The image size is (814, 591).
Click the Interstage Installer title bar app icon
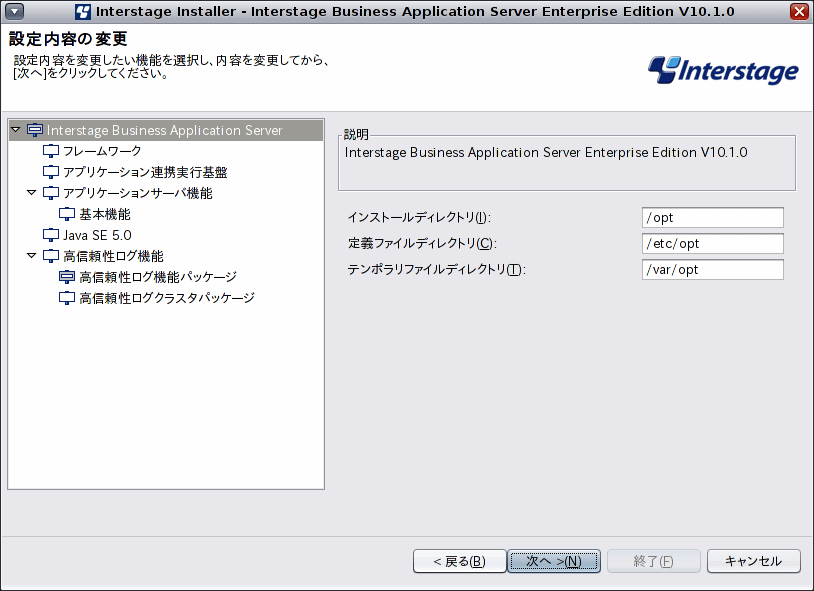tap(83, 11)
